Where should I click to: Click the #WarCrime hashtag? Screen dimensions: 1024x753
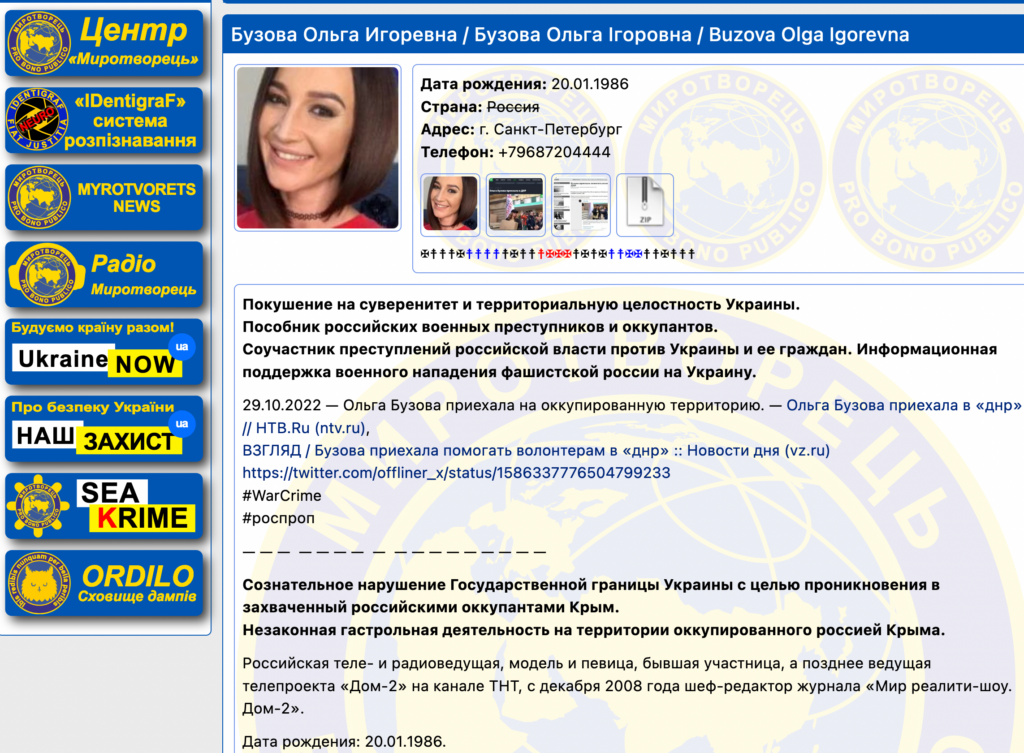point(281,494)
